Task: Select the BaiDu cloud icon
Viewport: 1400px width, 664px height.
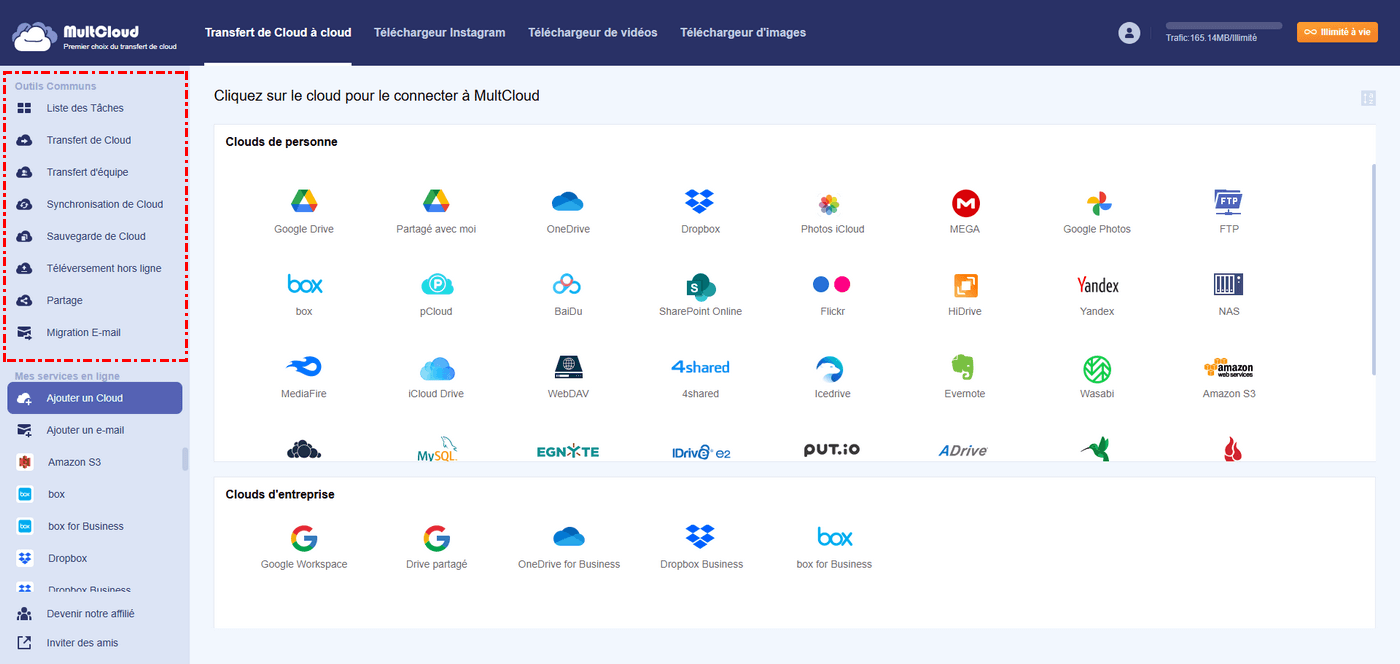Action: tap(567, 285)
